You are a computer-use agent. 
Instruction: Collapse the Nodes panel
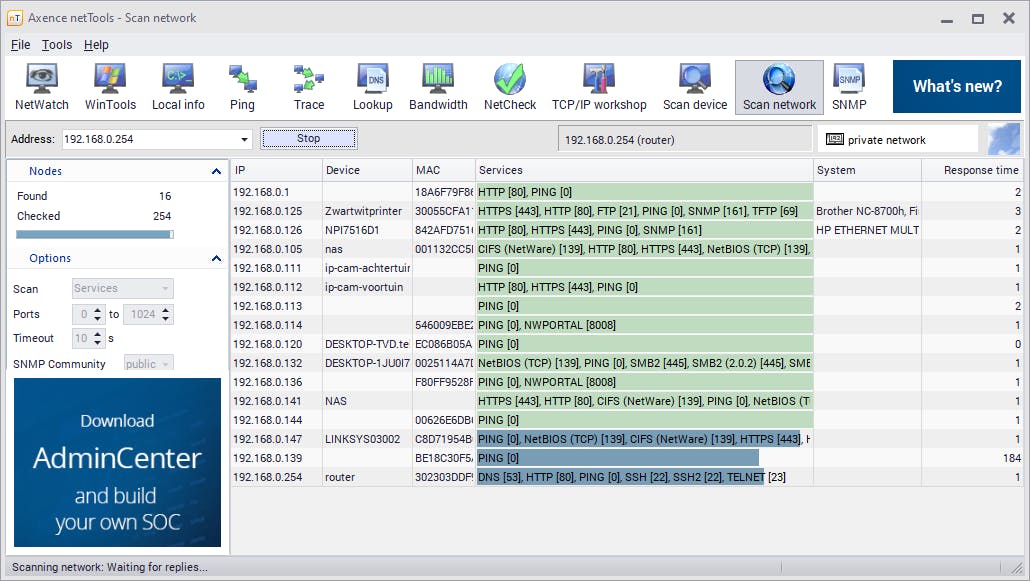pyautogui.click(x=216, y=172)
